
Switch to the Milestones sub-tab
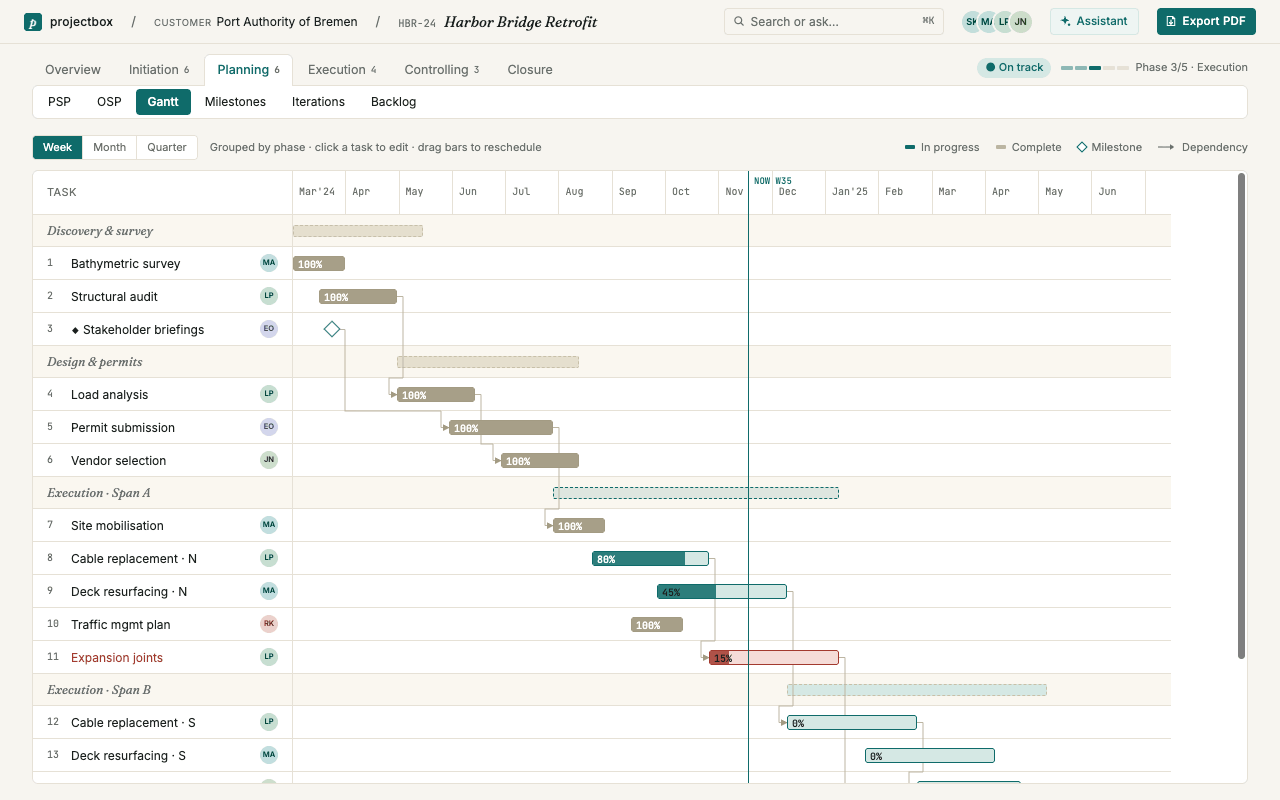tap(235, 102)
